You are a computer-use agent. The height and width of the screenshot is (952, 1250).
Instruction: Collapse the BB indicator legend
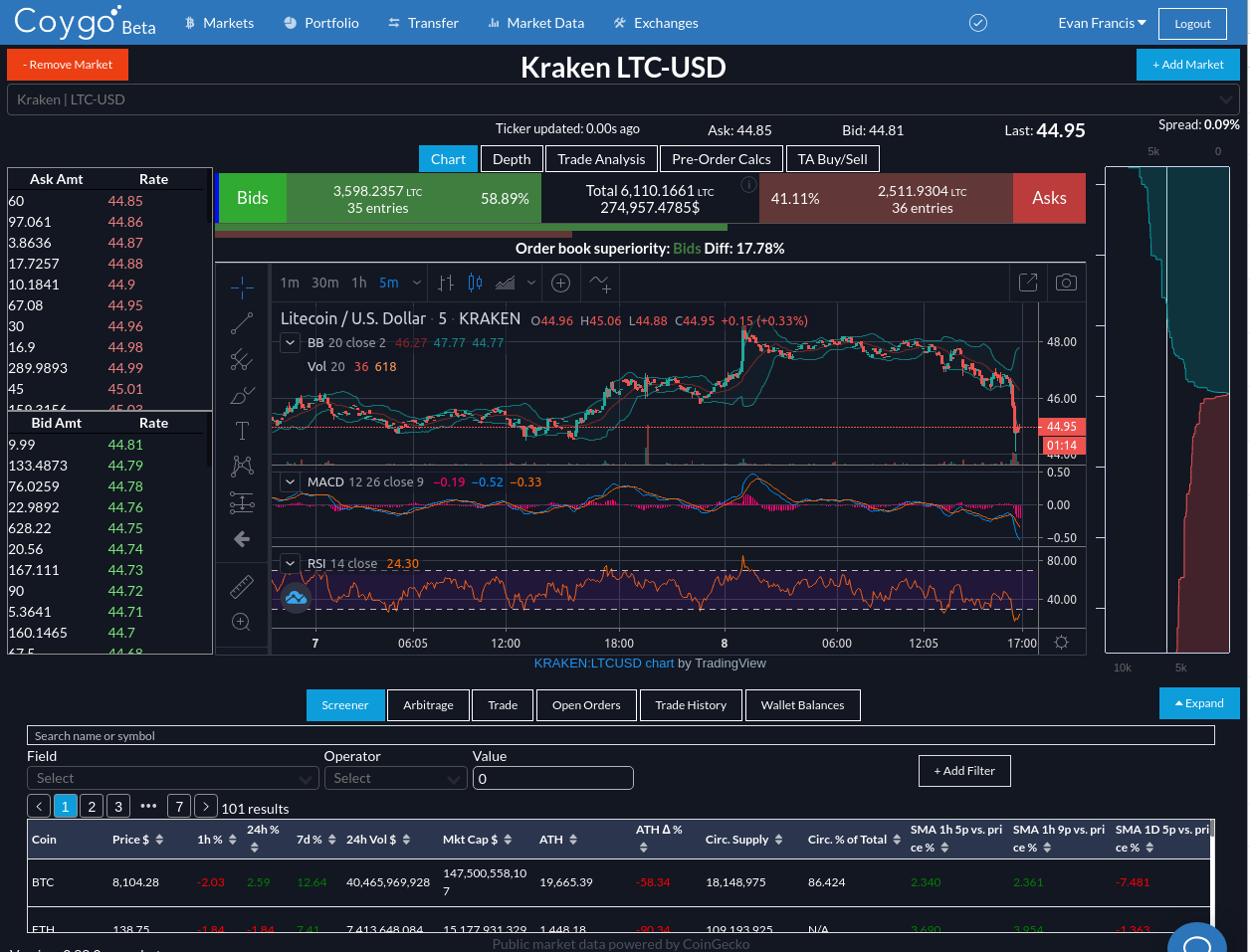pyautogui.click(x=290, y=342)
